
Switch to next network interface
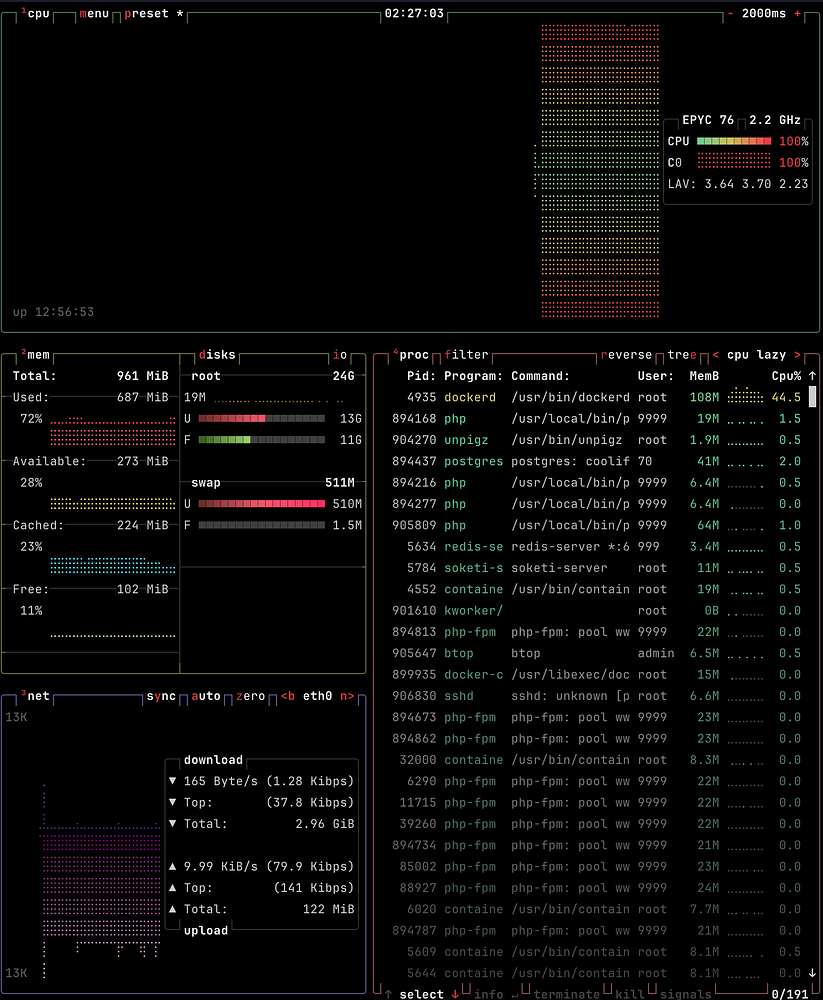coord(347,696)
